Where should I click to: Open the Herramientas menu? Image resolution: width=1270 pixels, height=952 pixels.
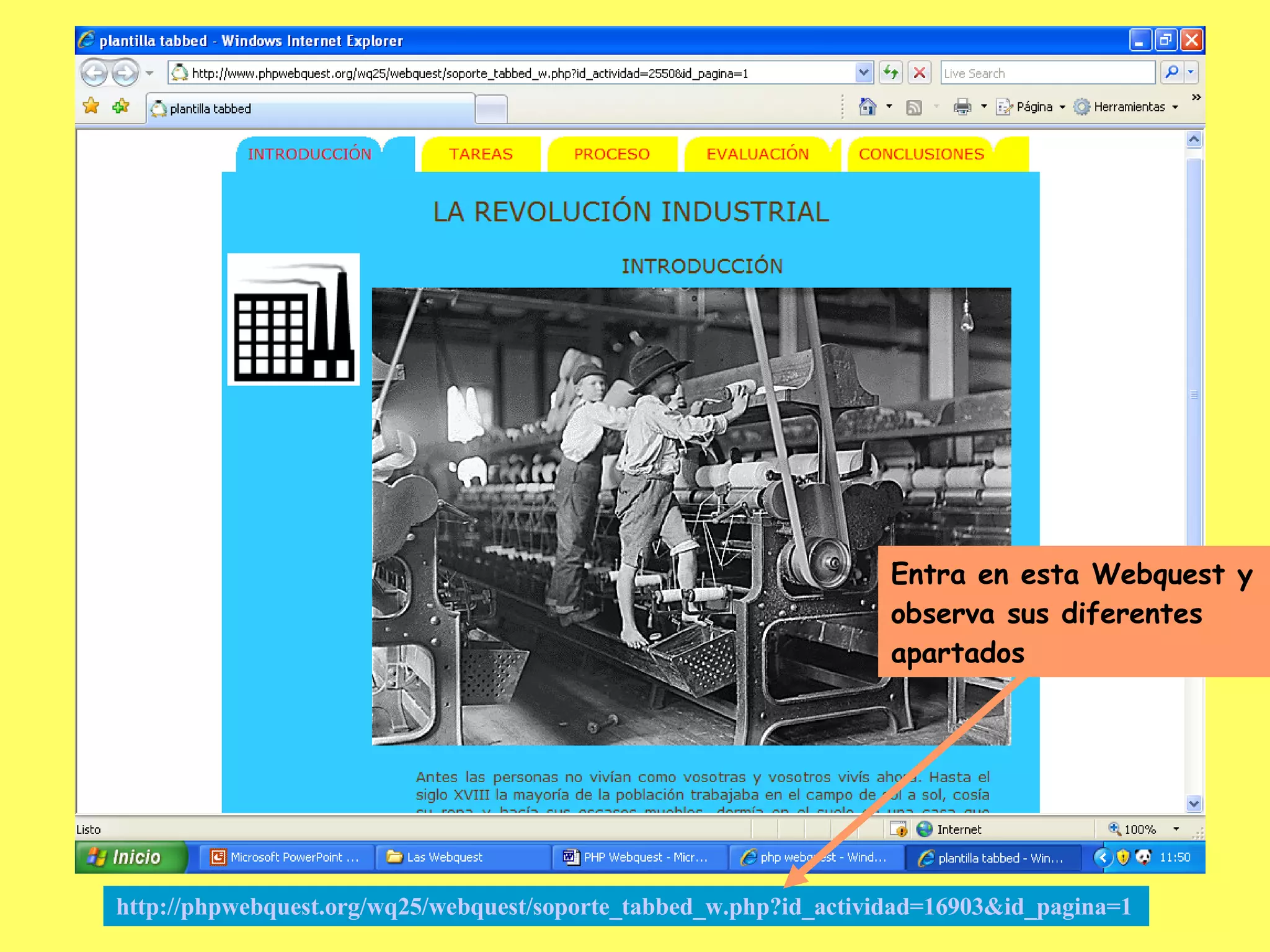click(x=1126, y=107)
